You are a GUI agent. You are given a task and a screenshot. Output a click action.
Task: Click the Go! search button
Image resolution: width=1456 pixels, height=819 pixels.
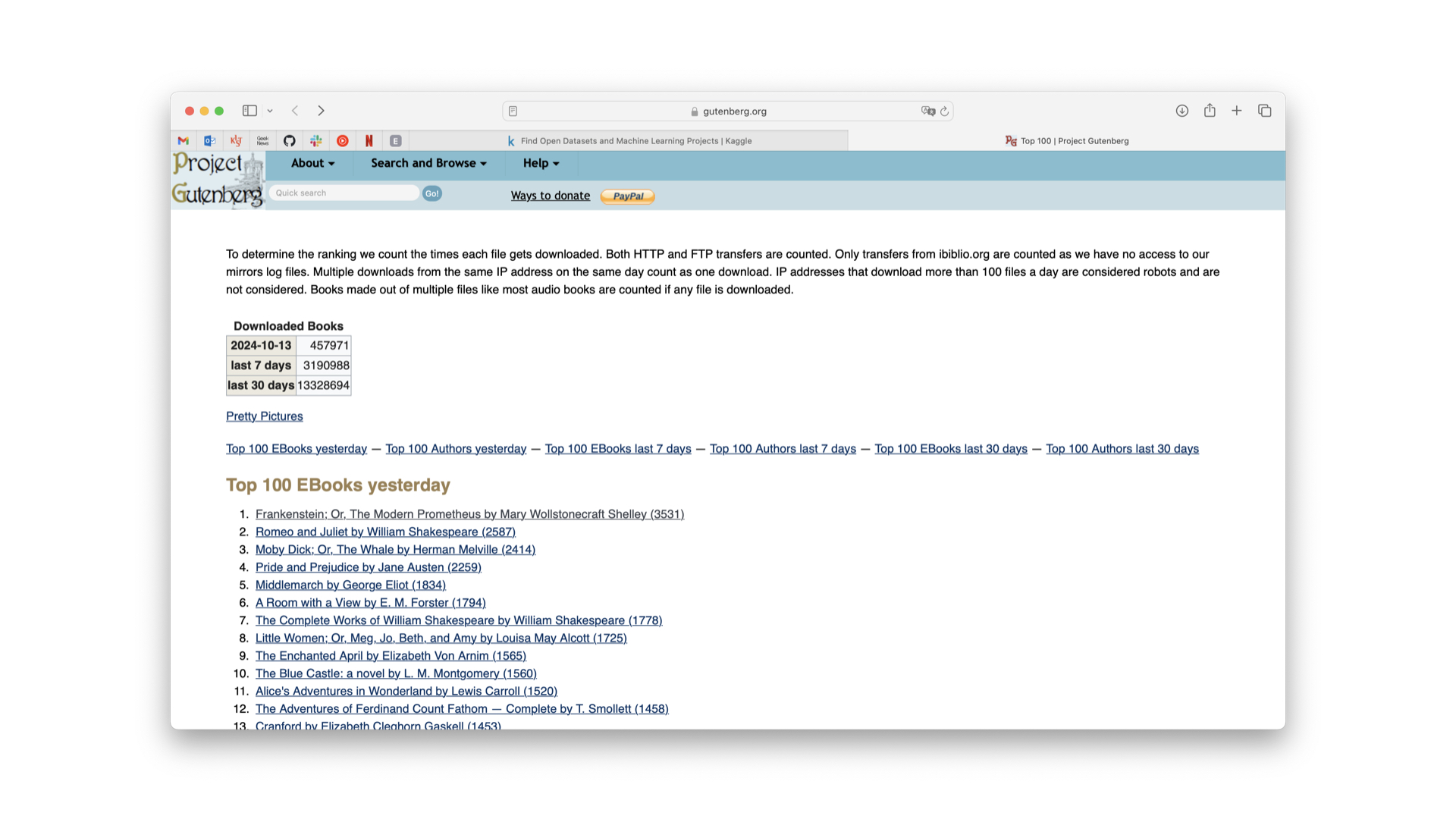(432, 193)
